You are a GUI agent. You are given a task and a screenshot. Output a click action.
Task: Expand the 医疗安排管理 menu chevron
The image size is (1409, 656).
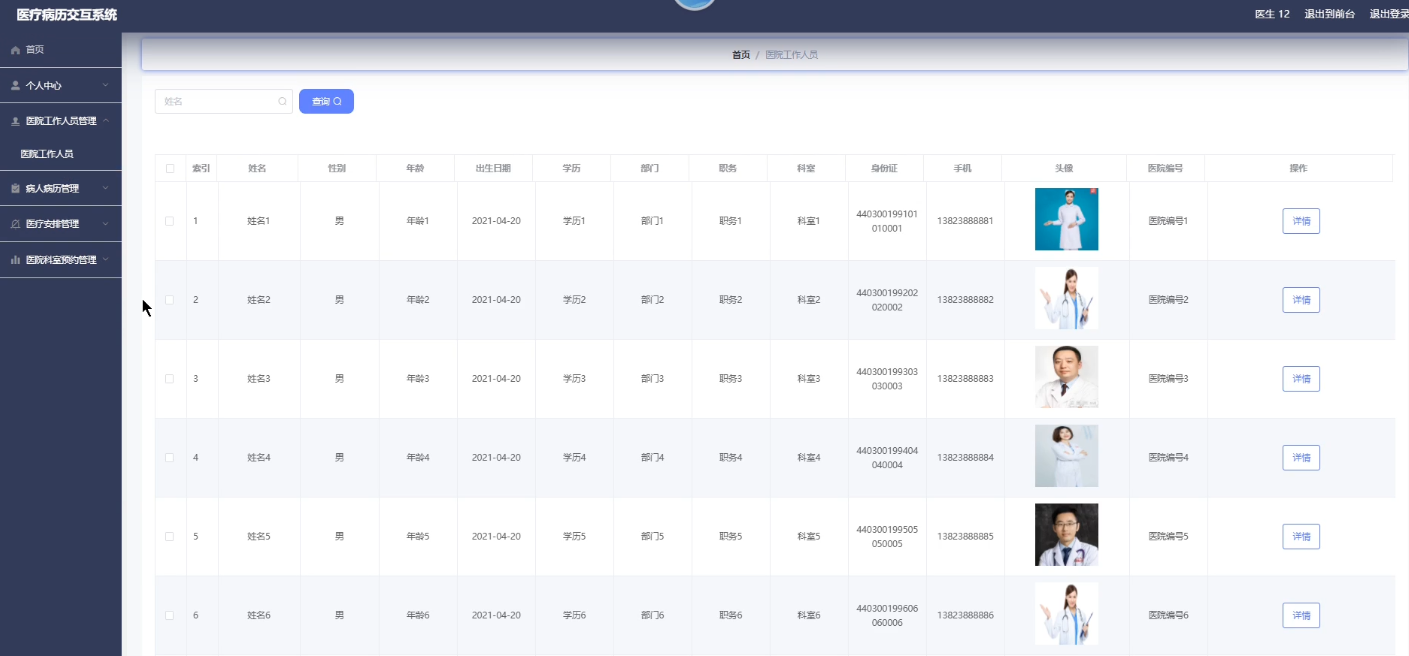[x=105, y=224]
